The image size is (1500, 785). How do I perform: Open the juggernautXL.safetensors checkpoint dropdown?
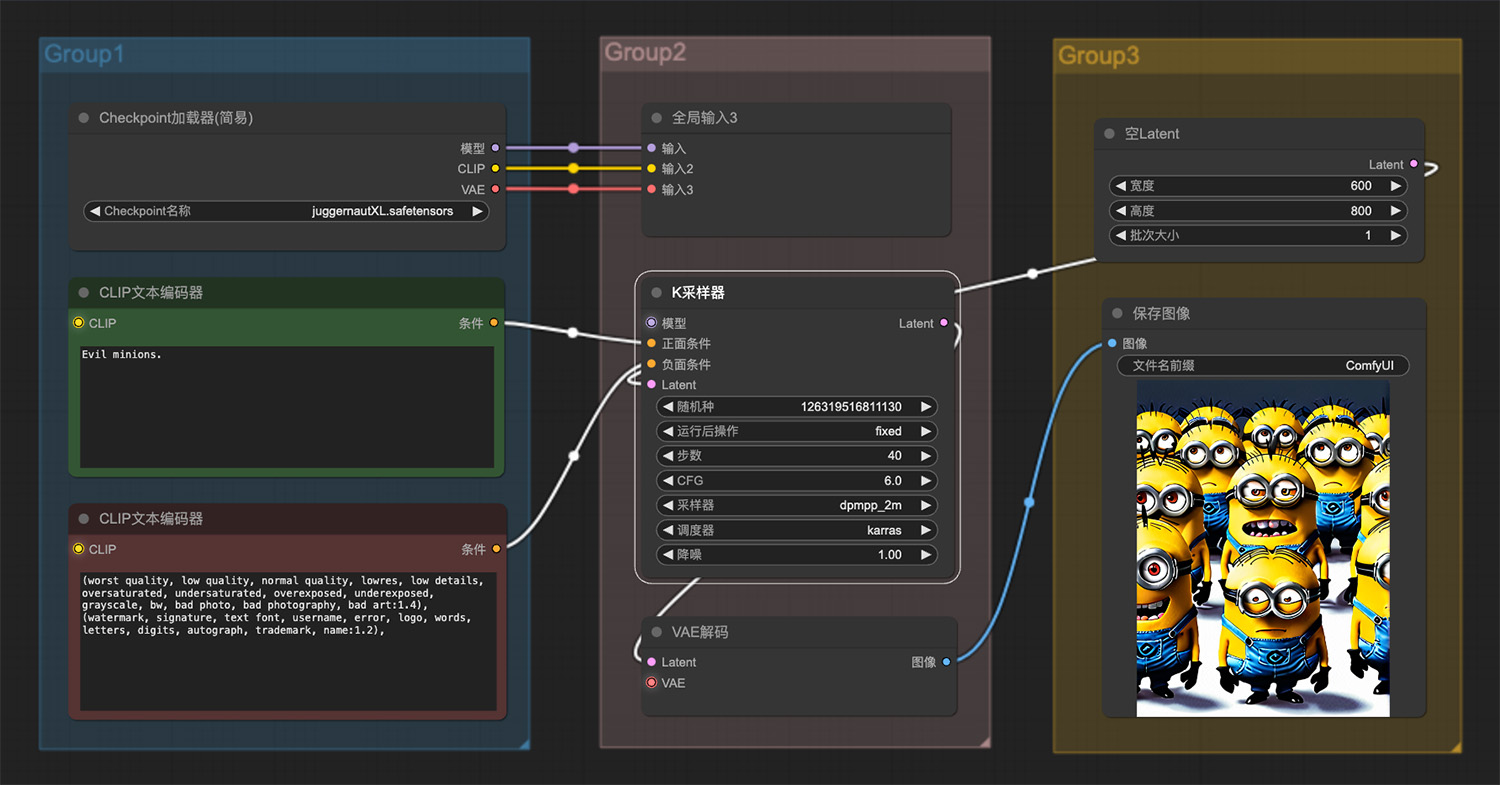click(x=286, y=211)
